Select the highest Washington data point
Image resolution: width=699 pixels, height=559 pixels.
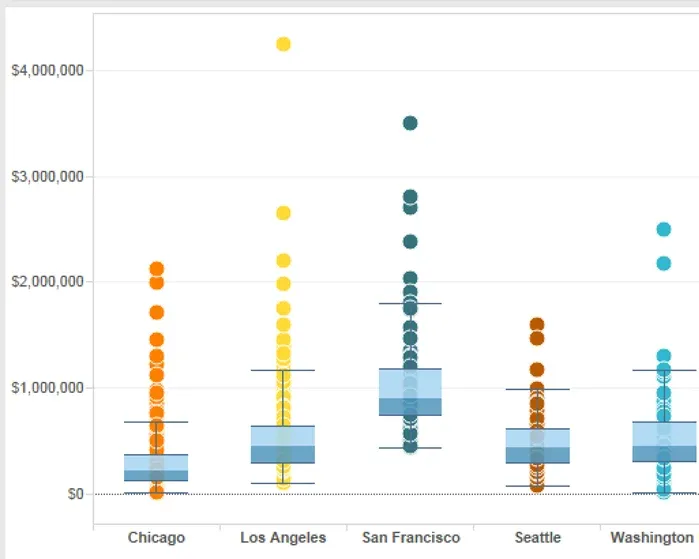(x=663, y=229)
